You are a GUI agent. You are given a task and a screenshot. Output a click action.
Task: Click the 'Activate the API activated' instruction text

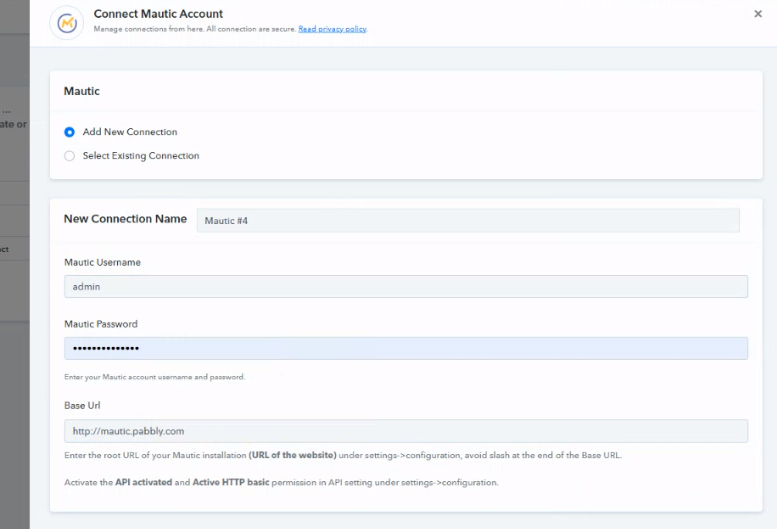(281, 482)
